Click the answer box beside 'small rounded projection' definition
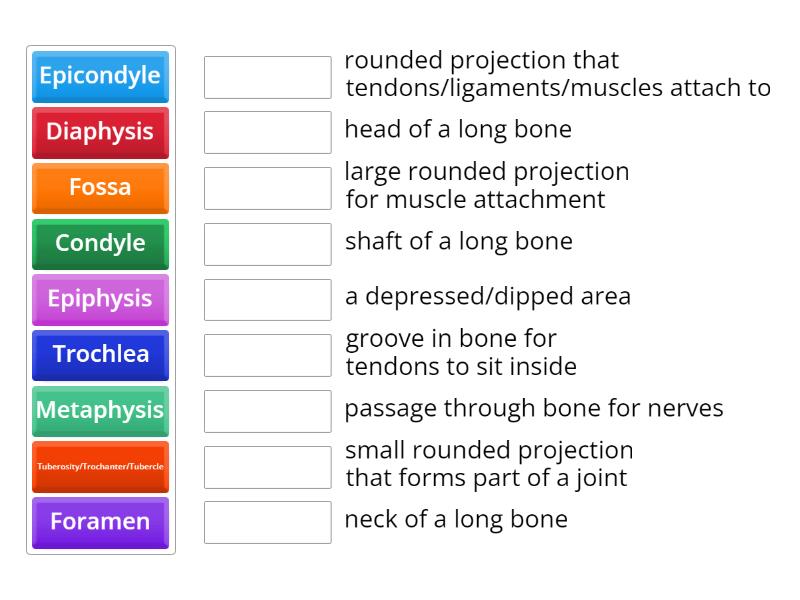Image resolution: width=800 pixels, height=600 pixels. point(267,464)
